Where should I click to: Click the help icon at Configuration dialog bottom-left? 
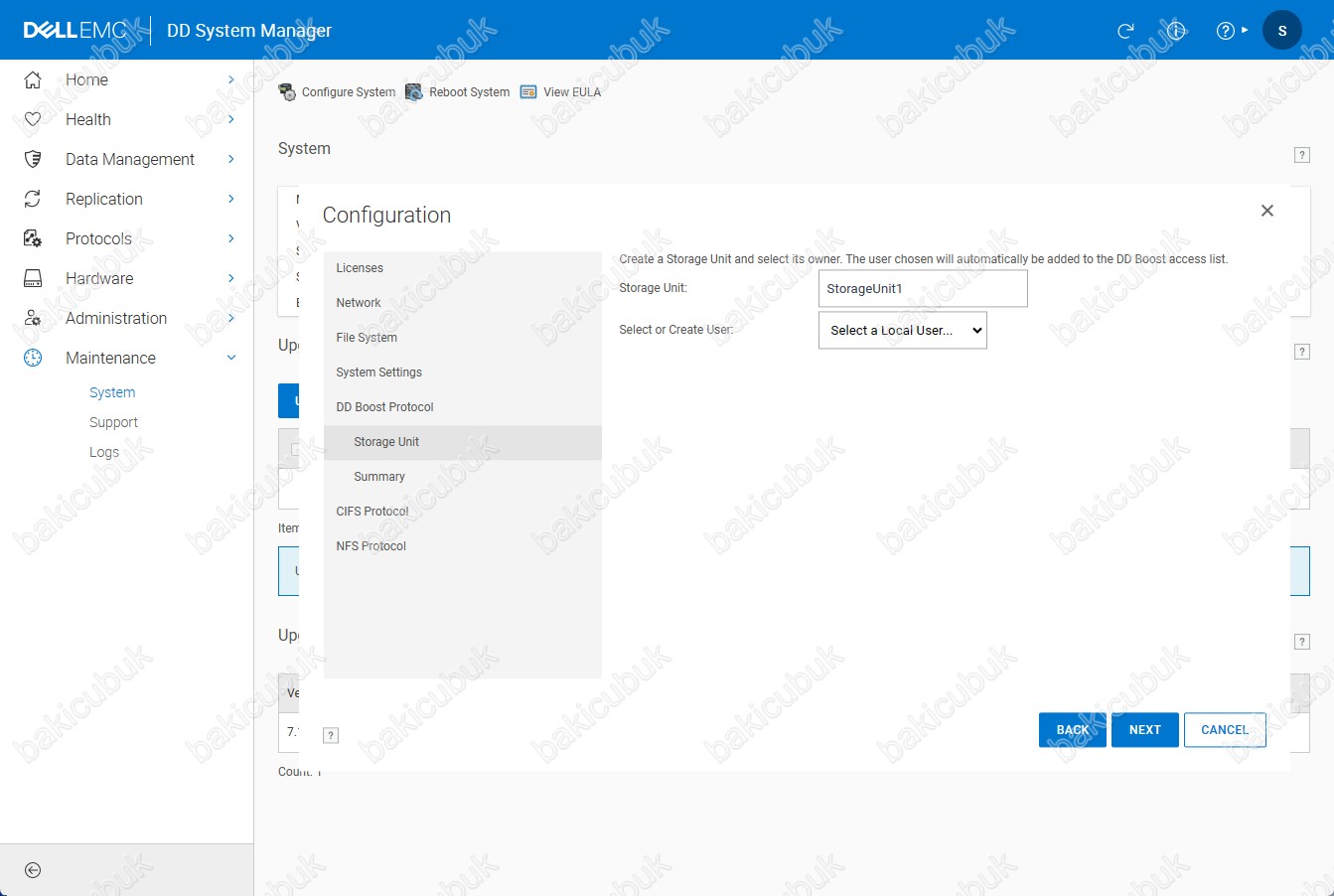tap(332, 735)
